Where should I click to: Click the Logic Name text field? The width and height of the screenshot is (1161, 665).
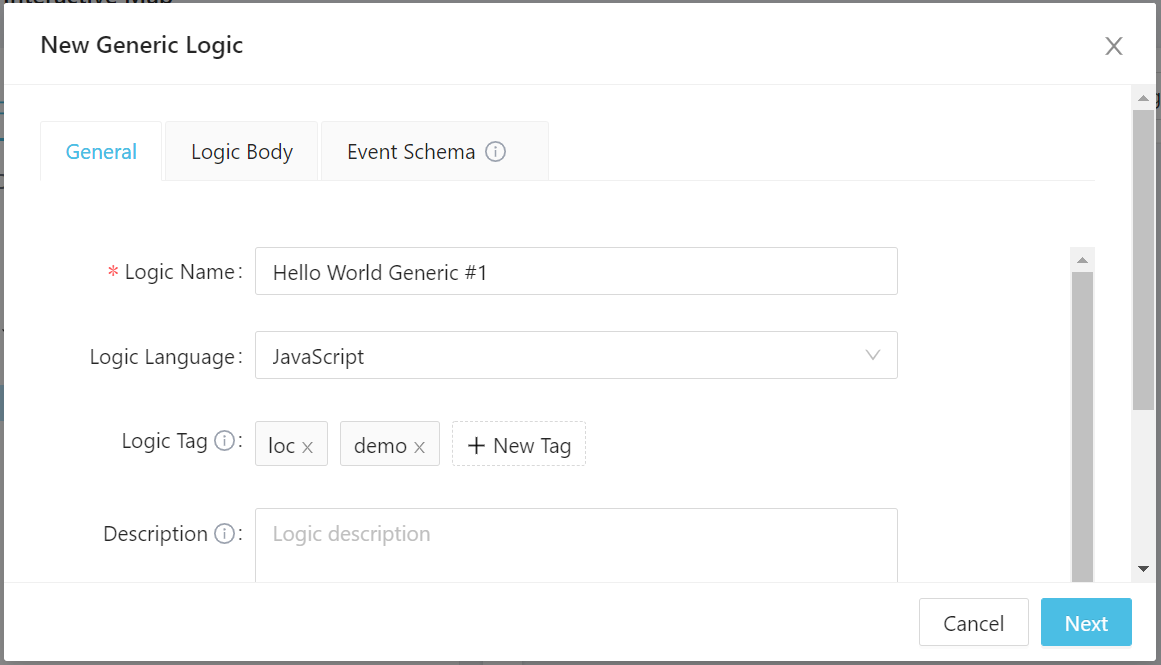[576, 272]
